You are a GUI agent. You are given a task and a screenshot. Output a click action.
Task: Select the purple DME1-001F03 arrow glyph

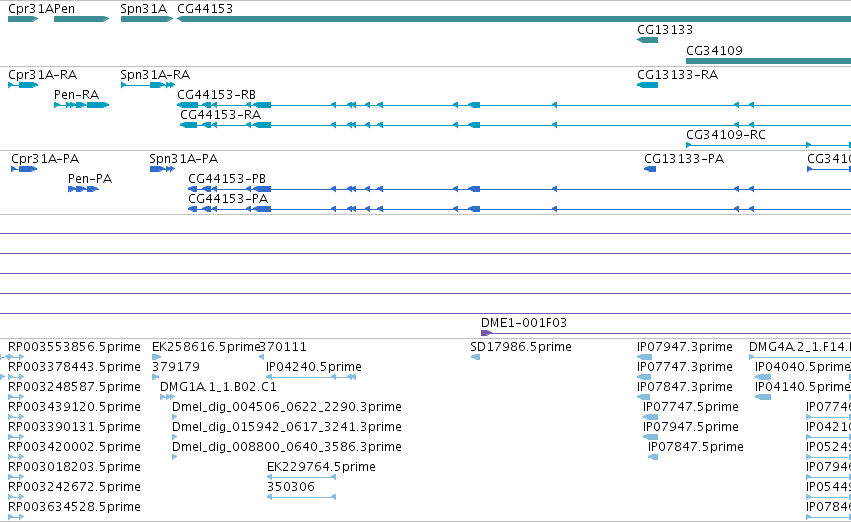486,333
